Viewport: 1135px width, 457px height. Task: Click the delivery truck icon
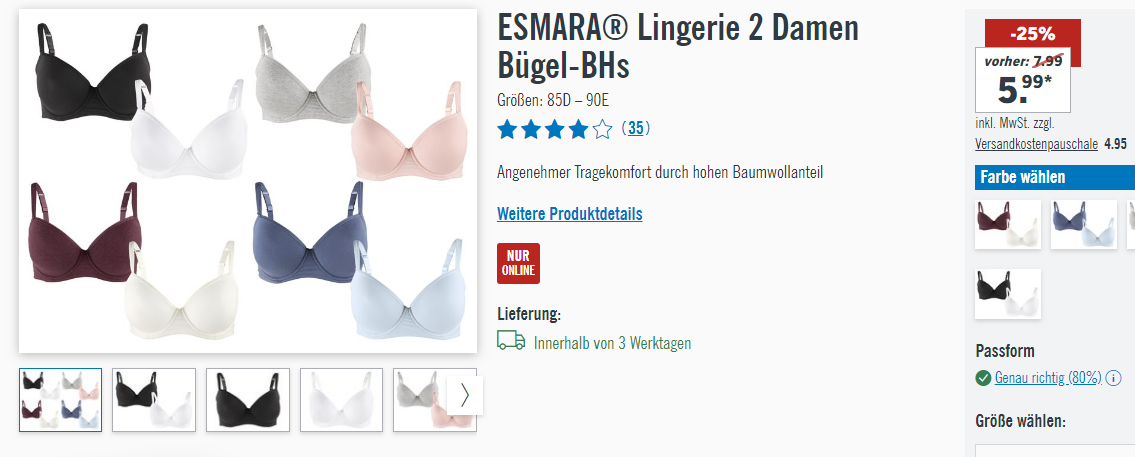[511, 341]
